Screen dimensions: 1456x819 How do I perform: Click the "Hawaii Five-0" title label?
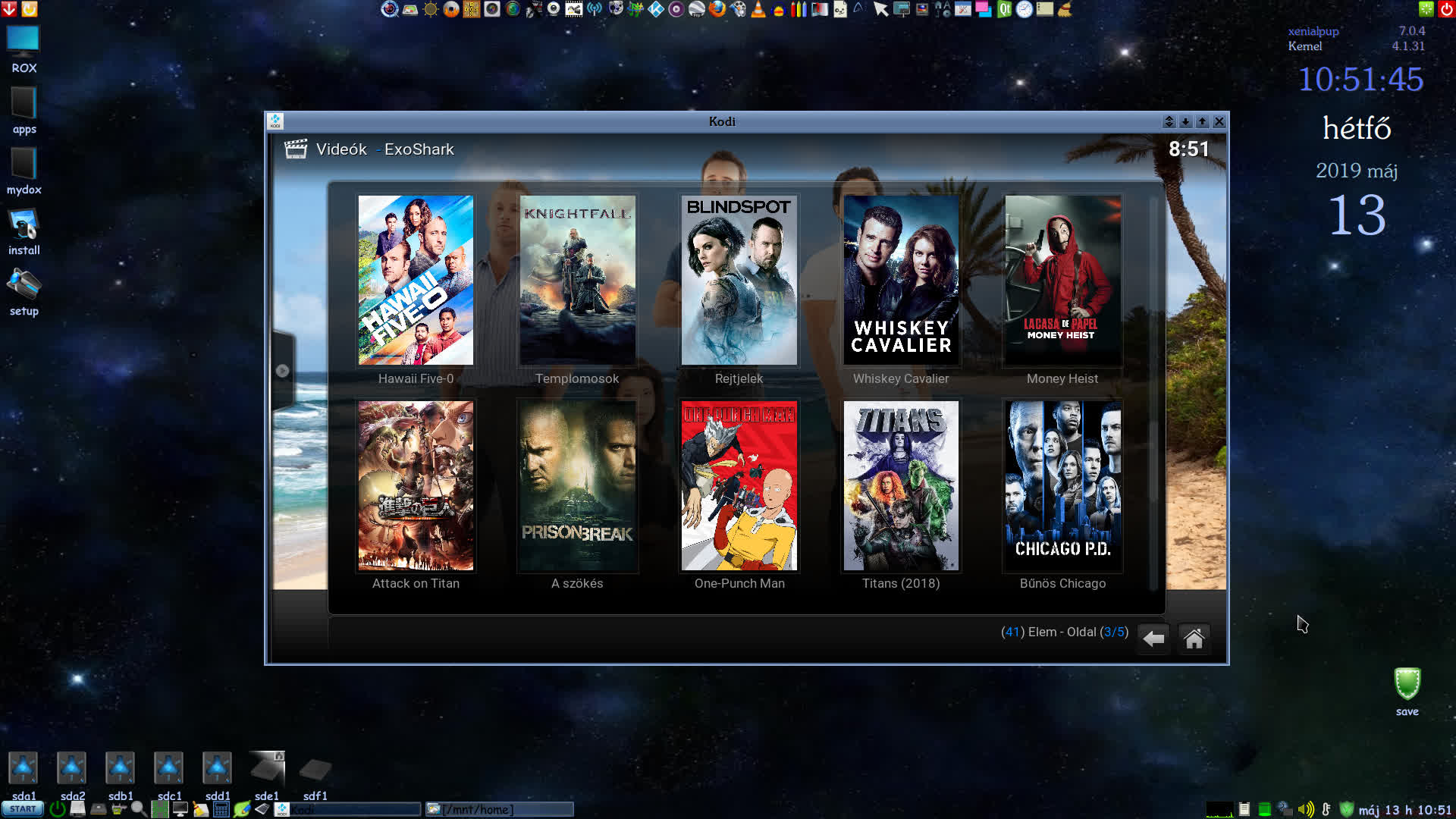[x=416, y=378]
